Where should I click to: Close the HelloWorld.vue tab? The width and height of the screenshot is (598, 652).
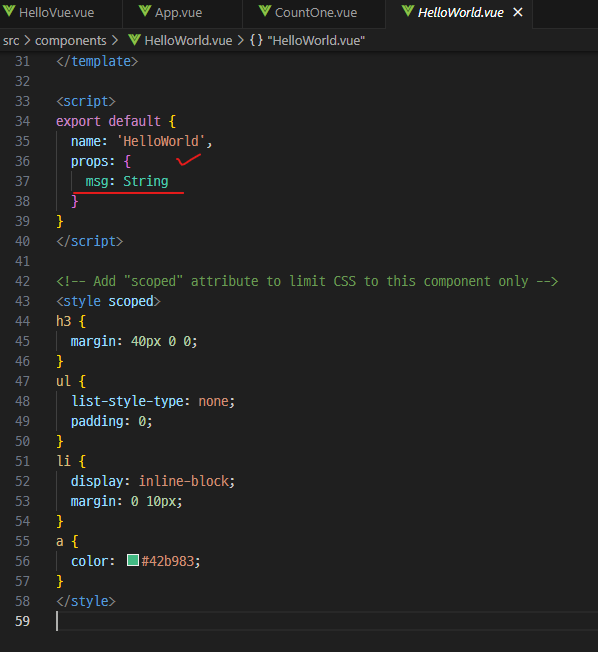[x=518, y=12]
